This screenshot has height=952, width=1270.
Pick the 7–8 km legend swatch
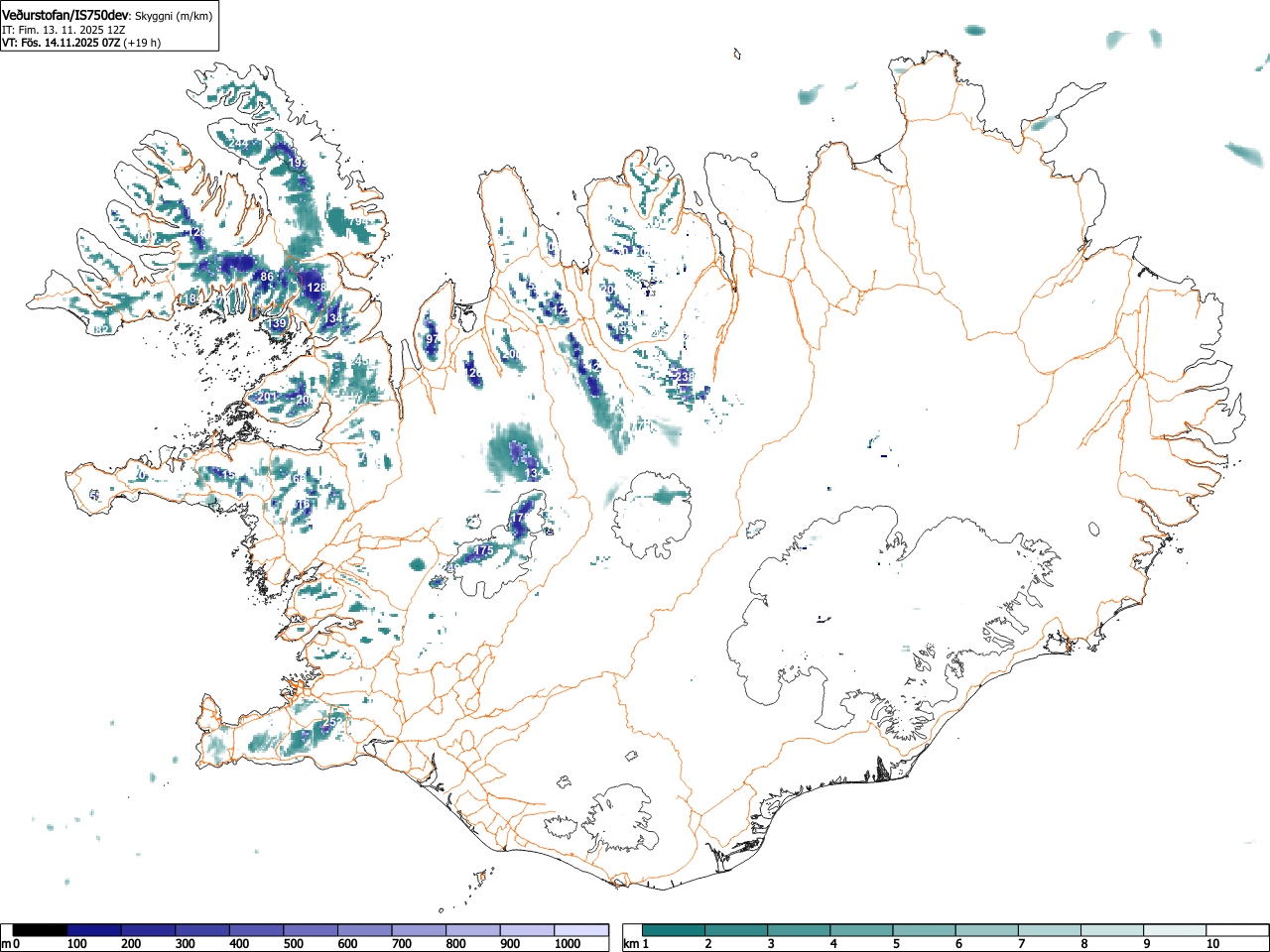[1049, 930]
